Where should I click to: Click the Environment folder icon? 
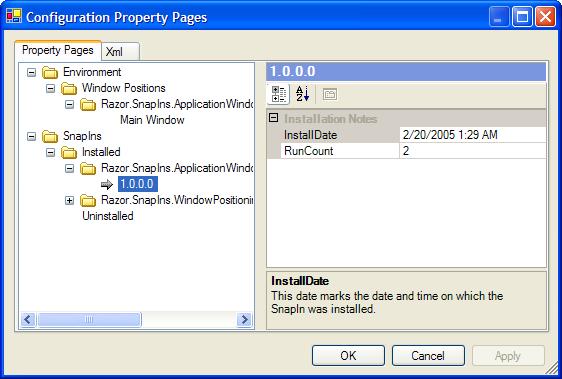click(x=50, y=72)
